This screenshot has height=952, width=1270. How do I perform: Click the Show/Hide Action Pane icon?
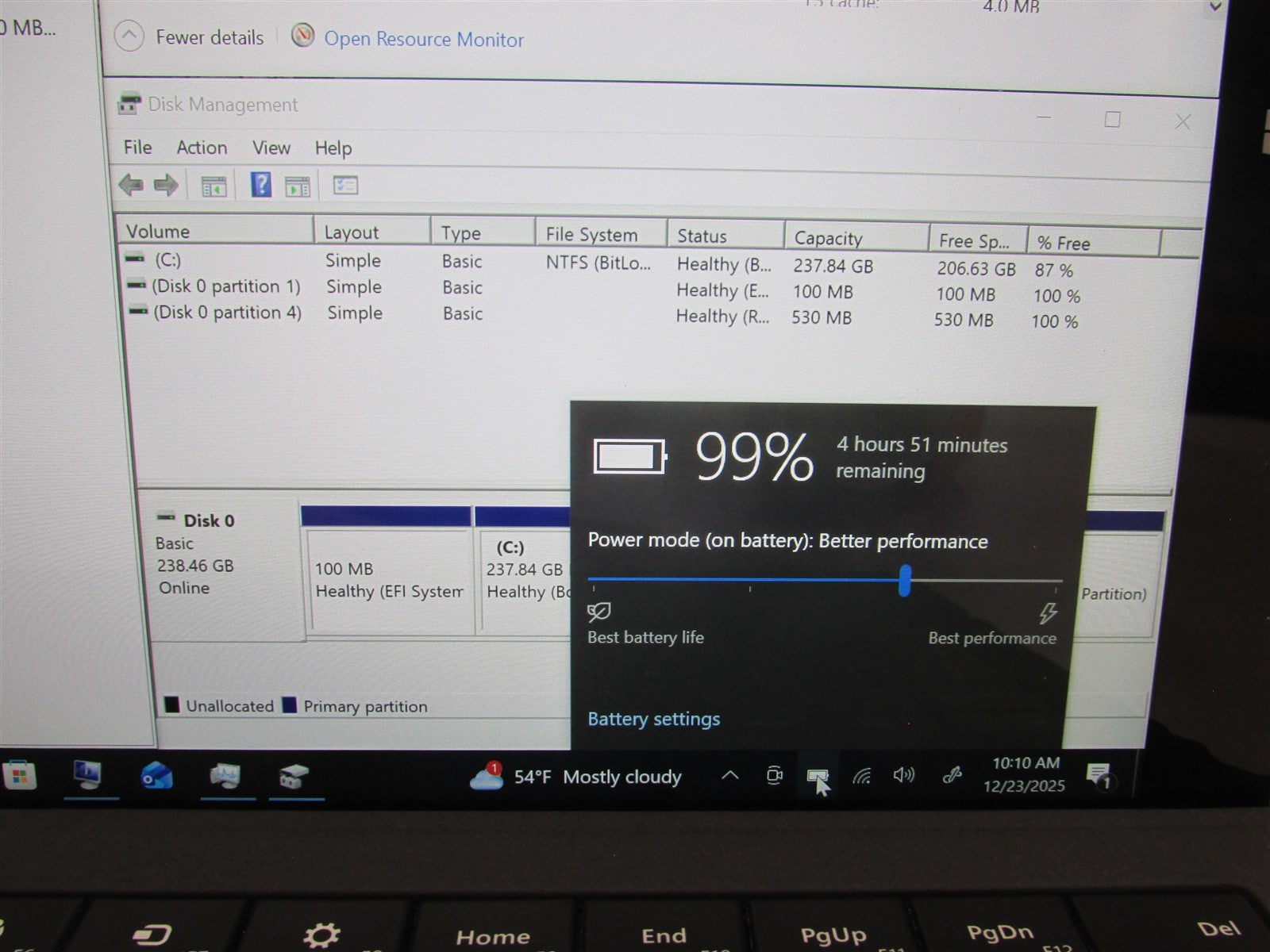coord(298,185)
